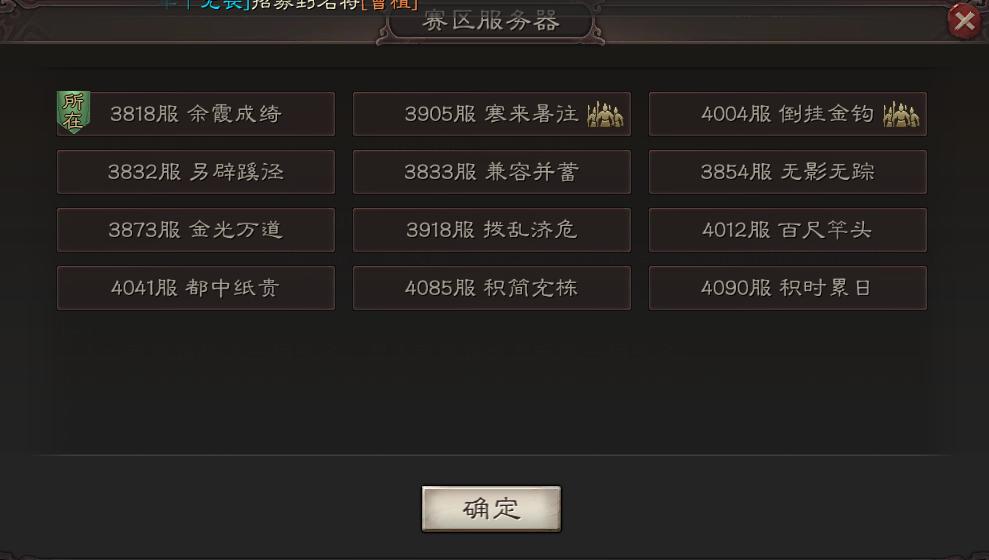Click the green 所在 badge icon
This screenshot has height=560, width=989.
[73, 112]
